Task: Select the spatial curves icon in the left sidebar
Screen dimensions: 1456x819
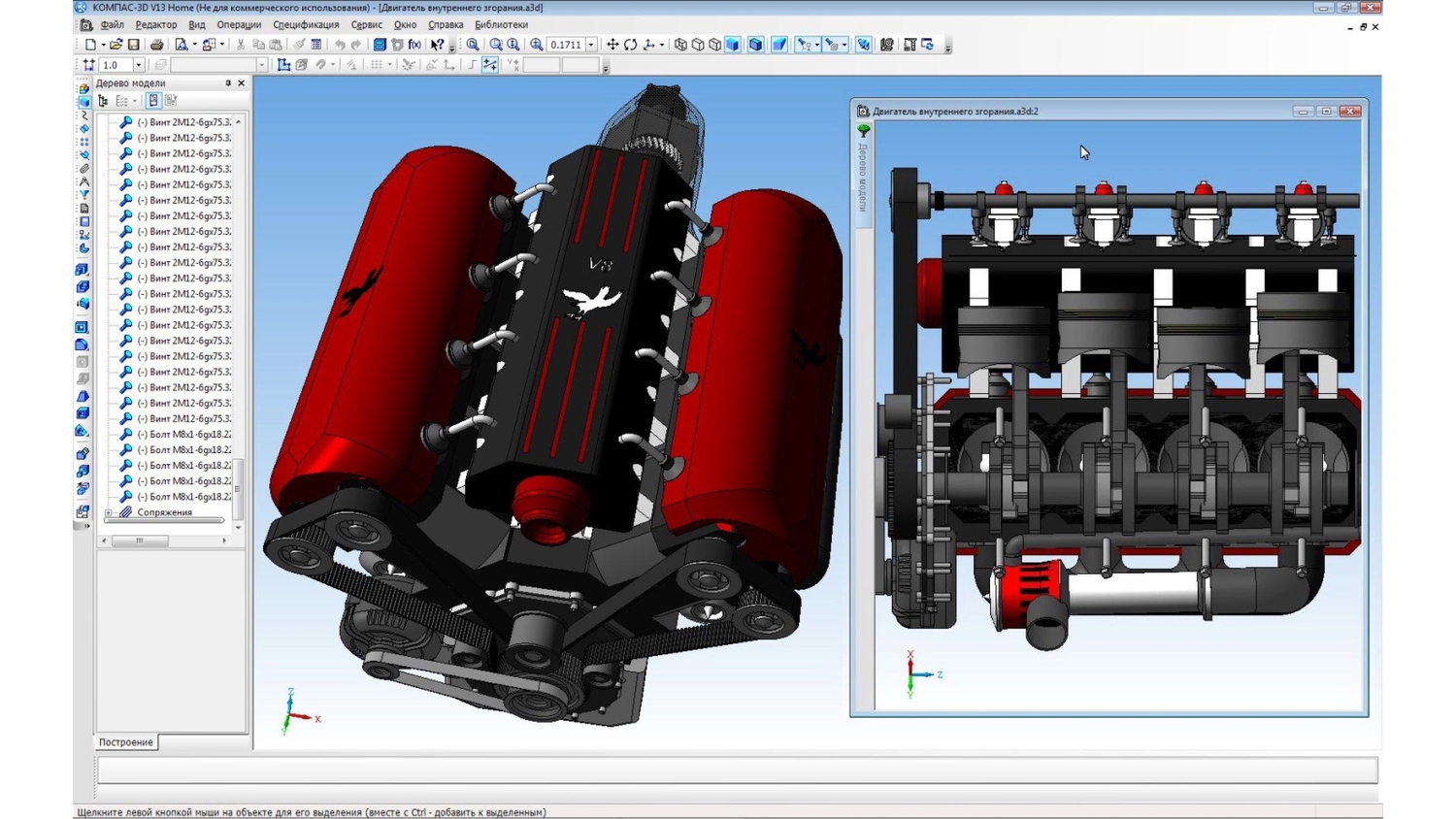Action: click(x=84, y=115)
